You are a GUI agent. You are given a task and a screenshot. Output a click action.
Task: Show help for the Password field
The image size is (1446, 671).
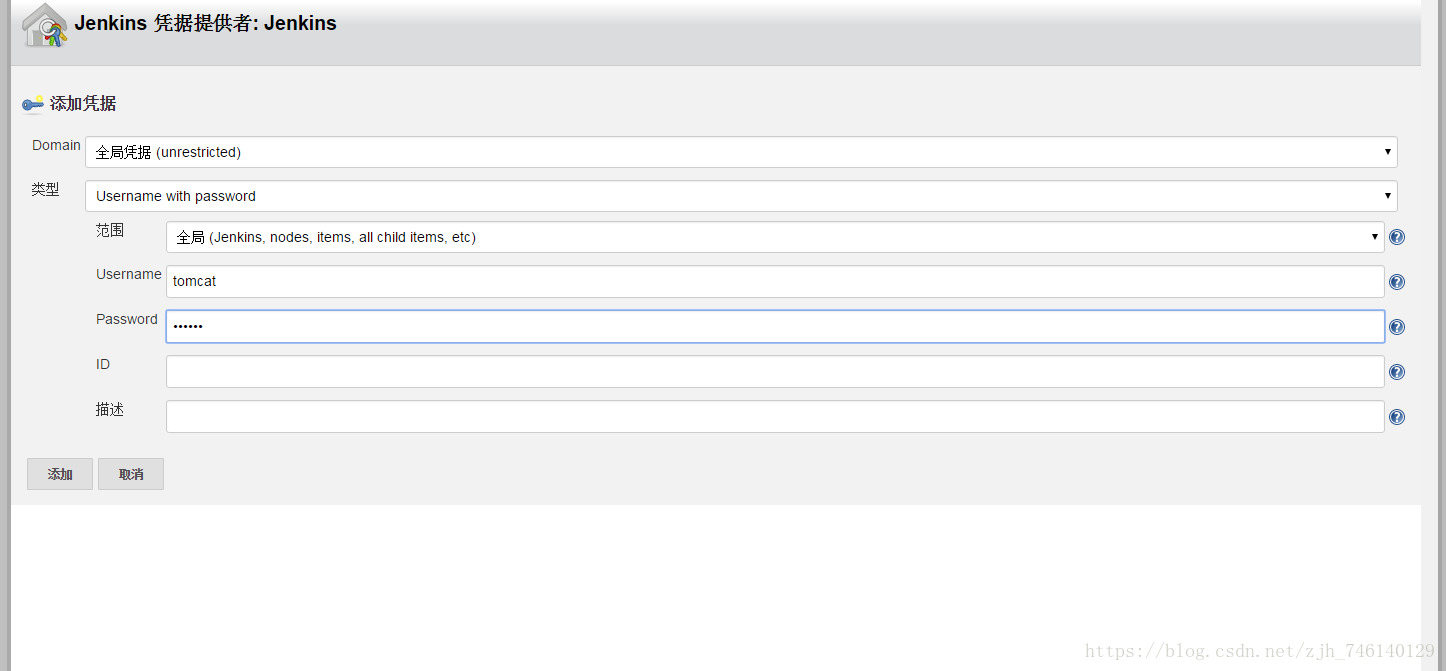(1397, 327)
